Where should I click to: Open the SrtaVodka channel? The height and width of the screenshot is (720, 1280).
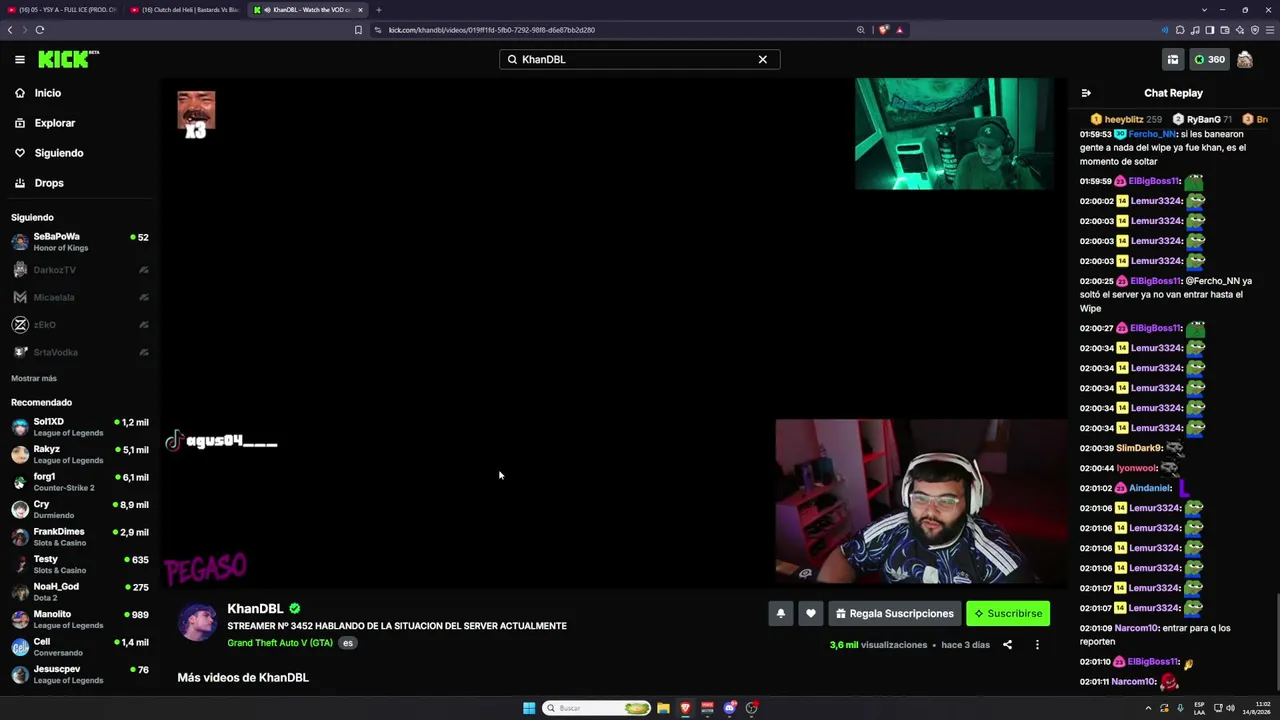pos(80,352)
